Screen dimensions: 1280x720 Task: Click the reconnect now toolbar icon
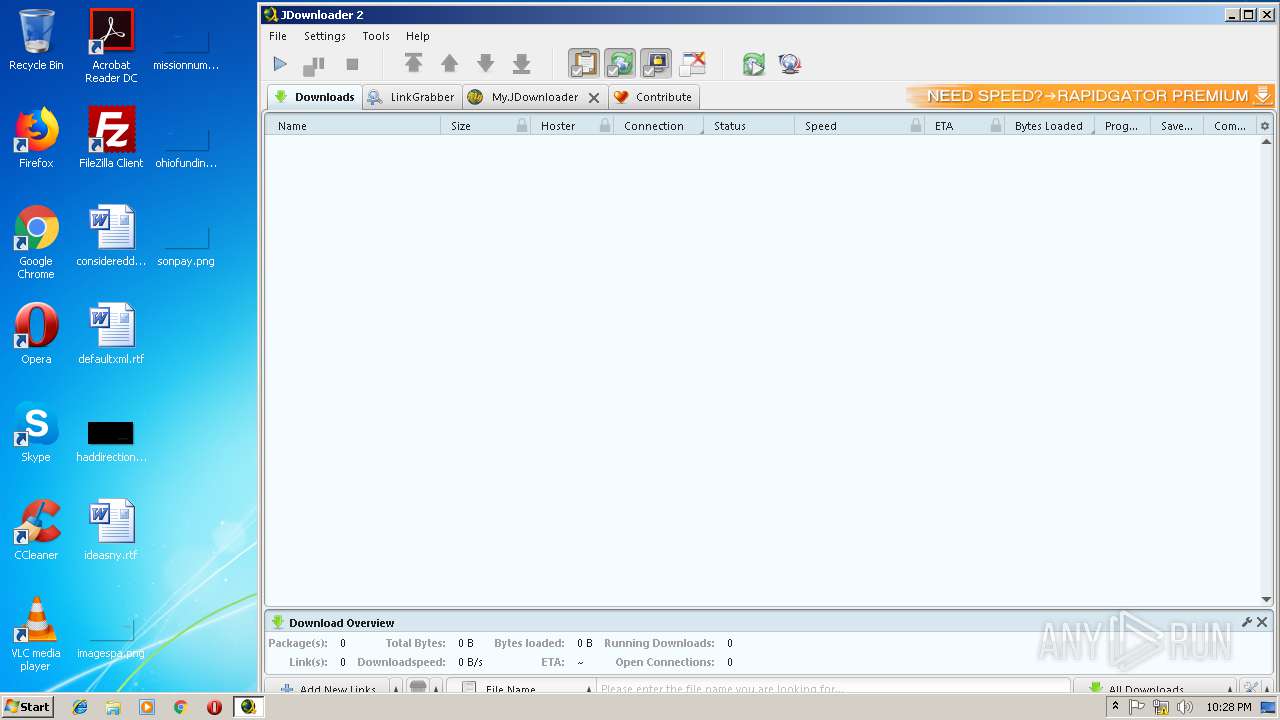(x=753, y=64)
